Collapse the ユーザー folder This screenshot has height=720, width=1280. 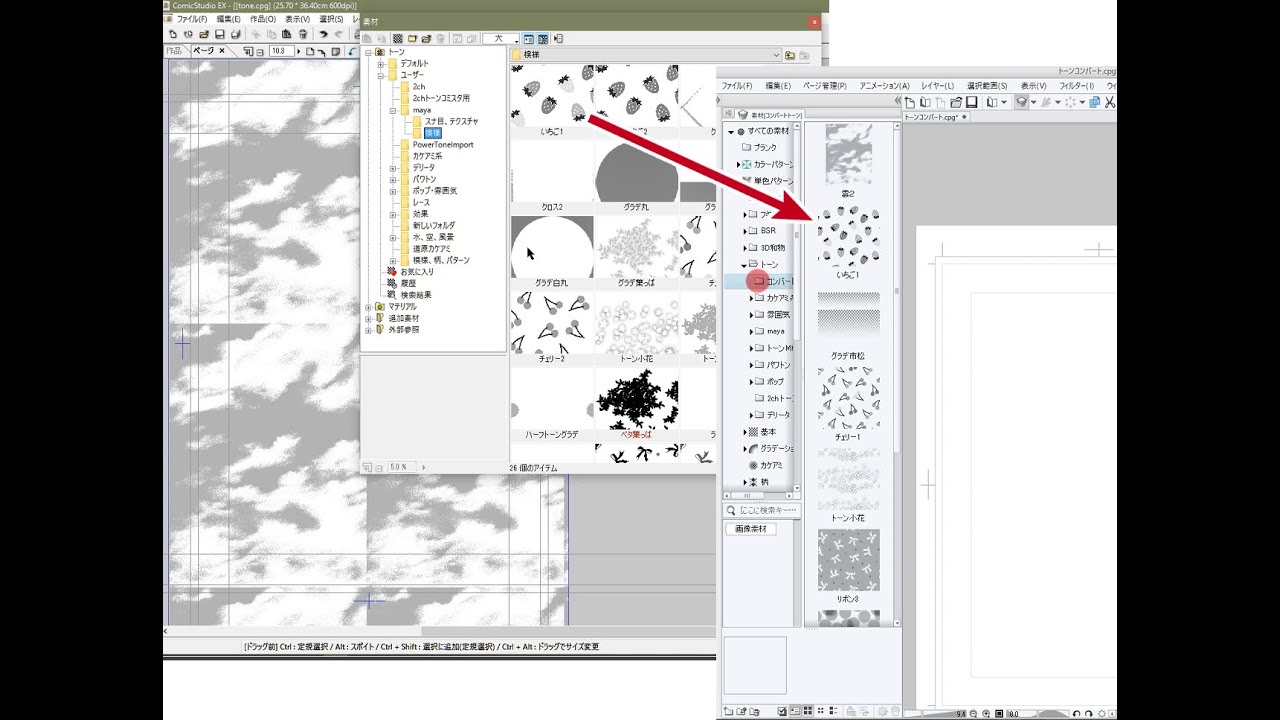(x=381, y=75)
